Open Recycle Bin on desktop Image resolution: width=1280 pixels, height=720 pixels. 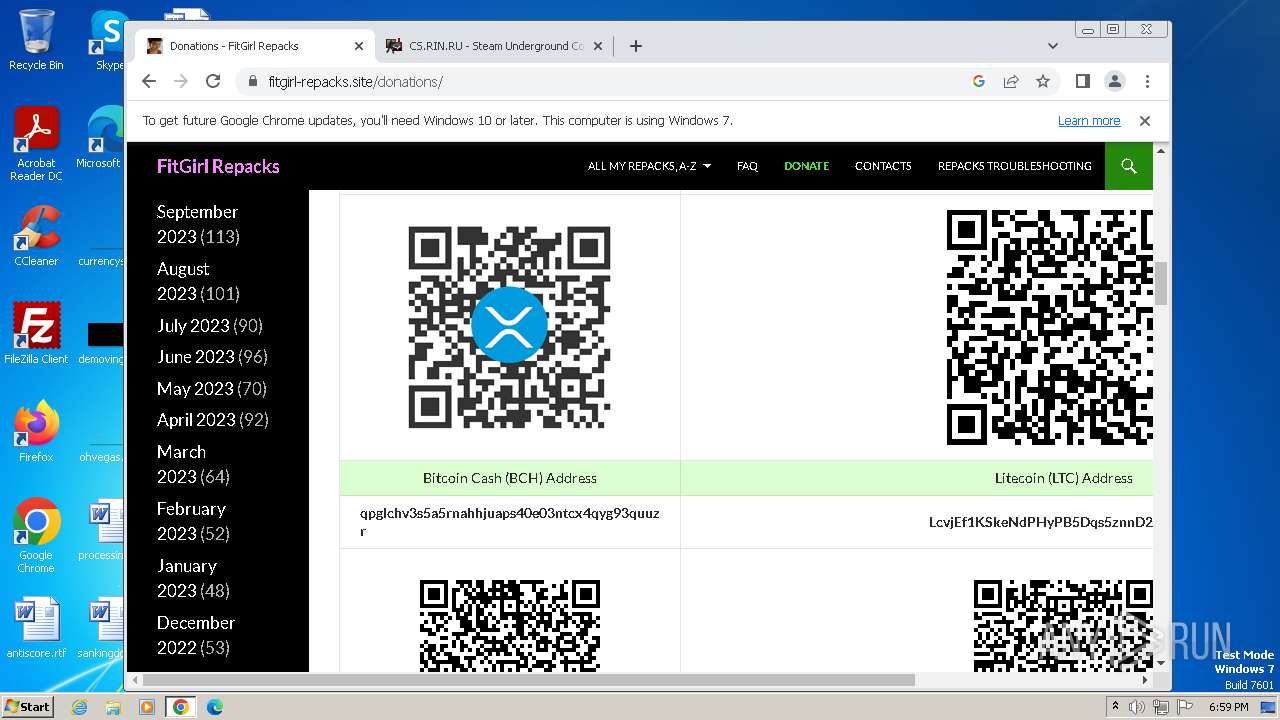[36, 40]
